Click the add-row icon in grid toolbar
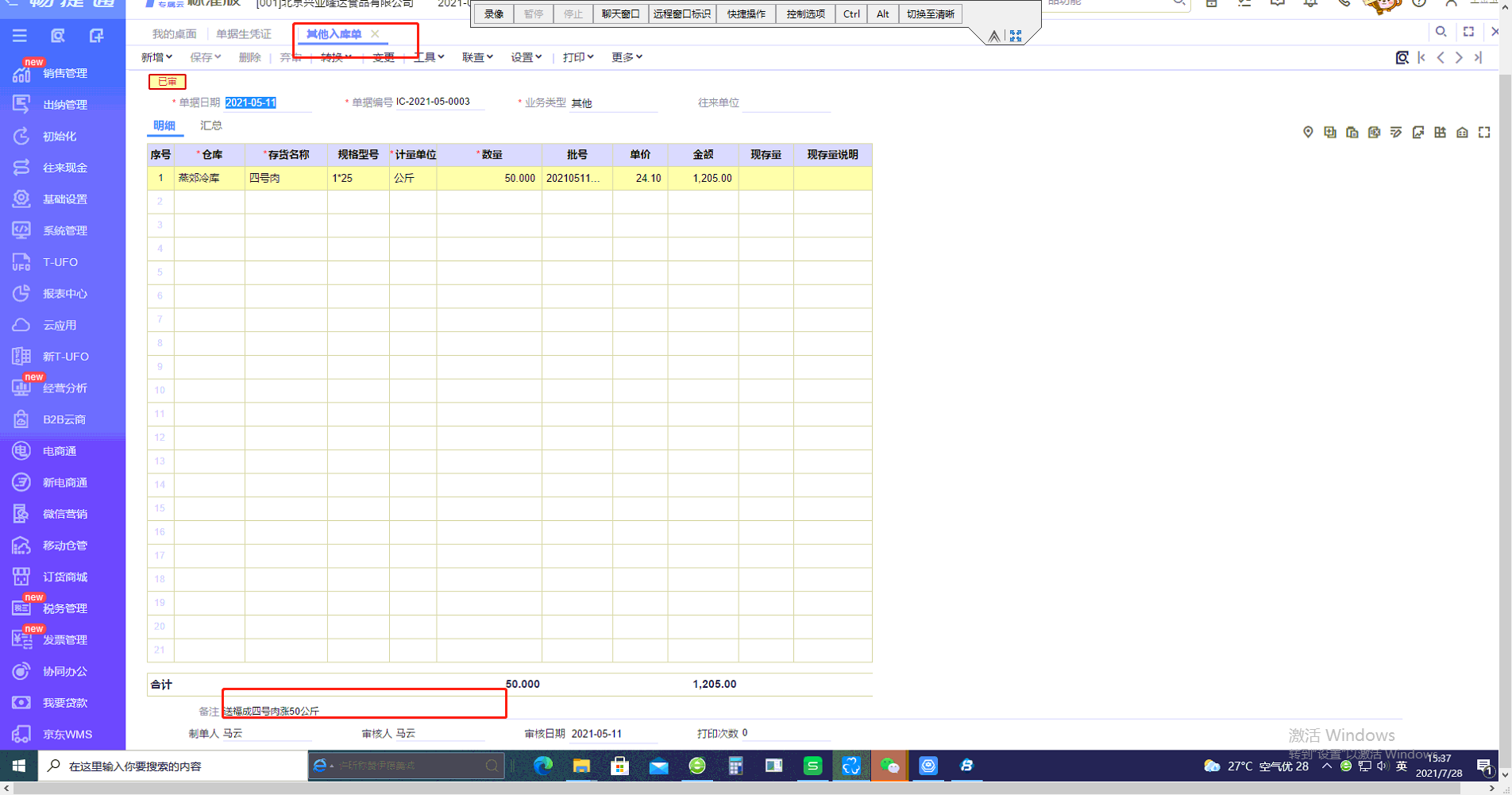 point(1330,133)
